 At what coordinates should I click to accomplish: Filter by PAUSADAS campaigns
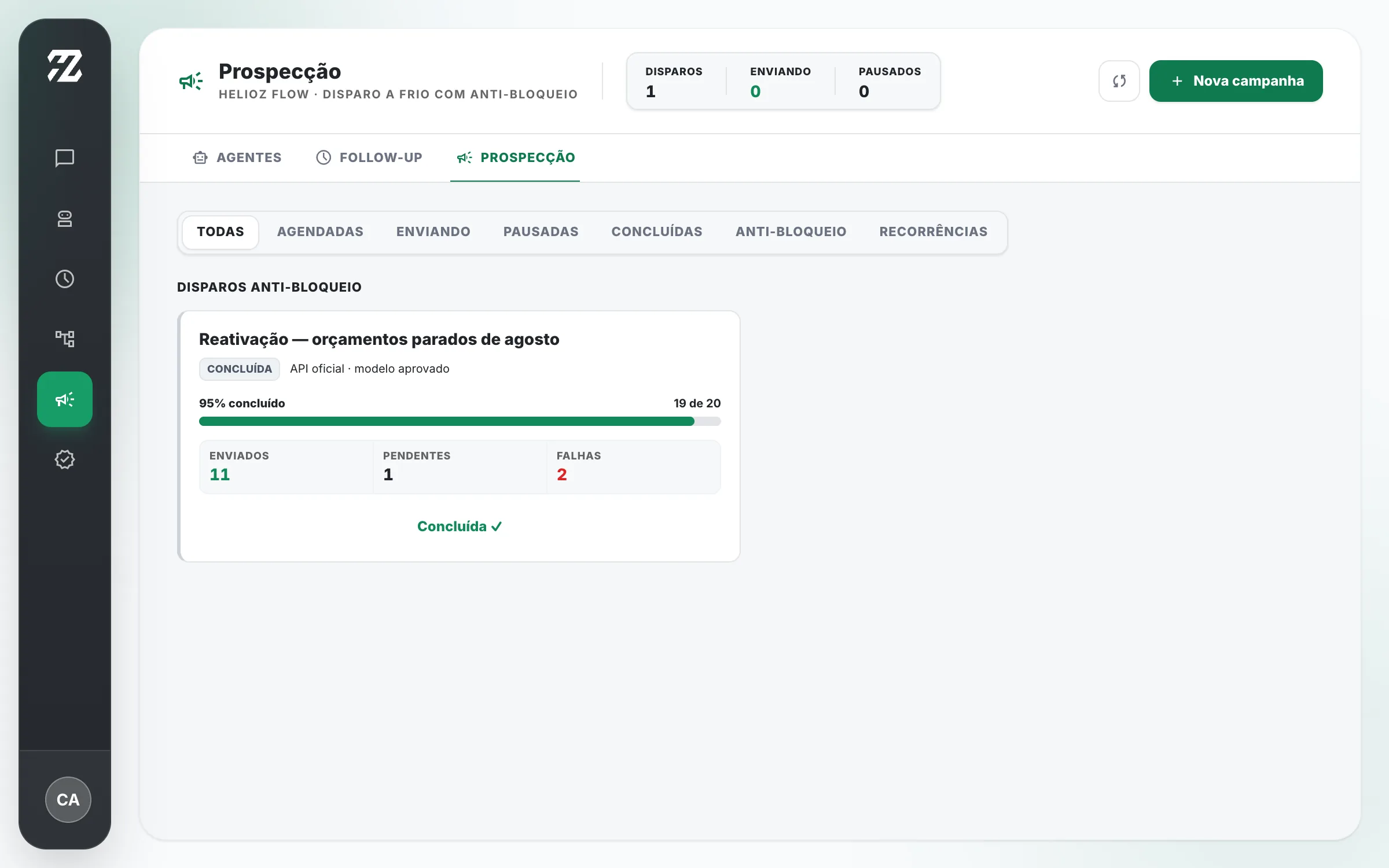click(x=541, y=232)
